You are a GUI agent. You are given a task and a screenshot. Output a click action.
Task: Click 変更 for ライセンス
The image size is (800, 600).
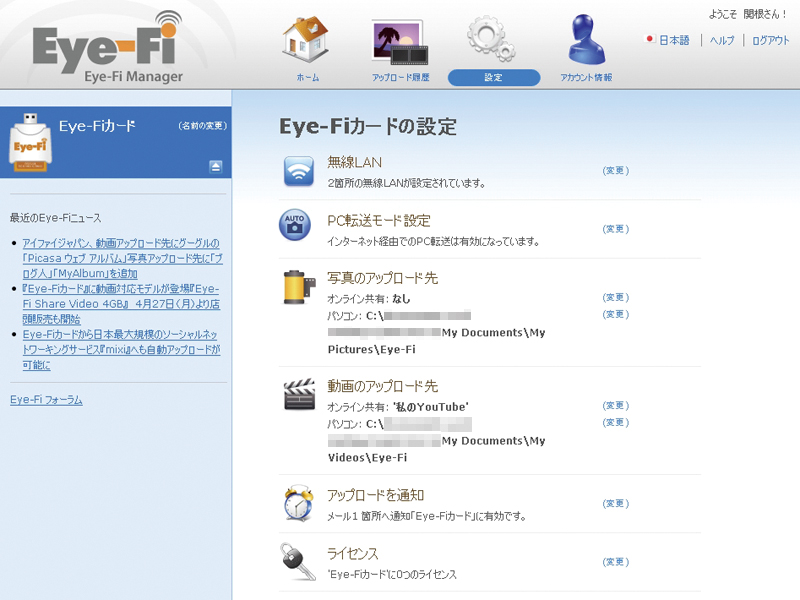pyautogui.click(x=616, y=561)
